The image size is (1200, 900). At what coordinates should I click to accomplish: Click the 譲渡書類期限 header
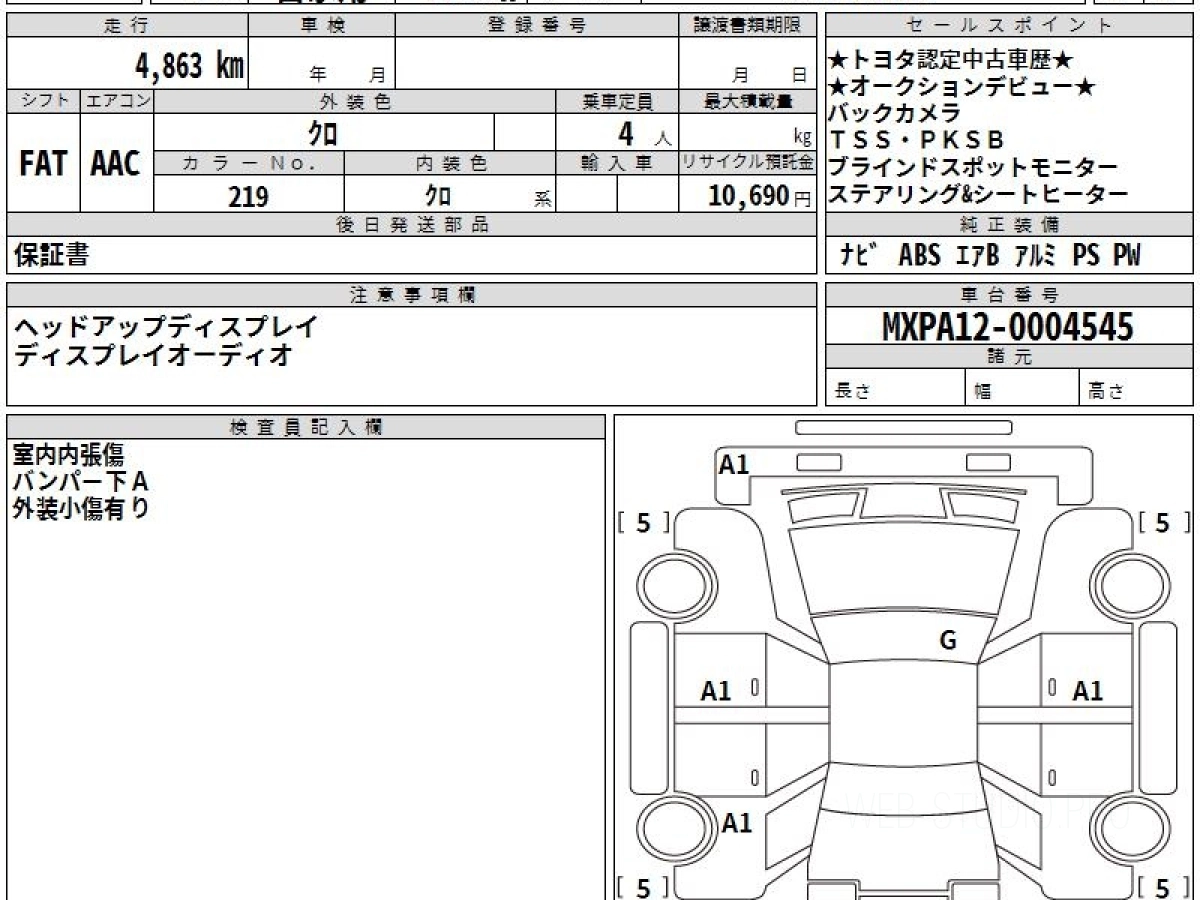pos(747,26)
